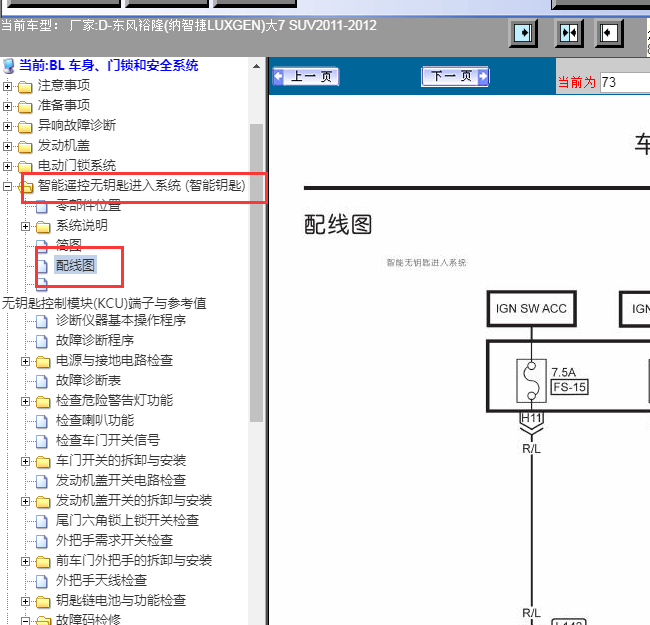Open 检查喇叭功能 page
Image resolution: width=650 pixels, height=625 pixels.
click(x=95, y=421)
